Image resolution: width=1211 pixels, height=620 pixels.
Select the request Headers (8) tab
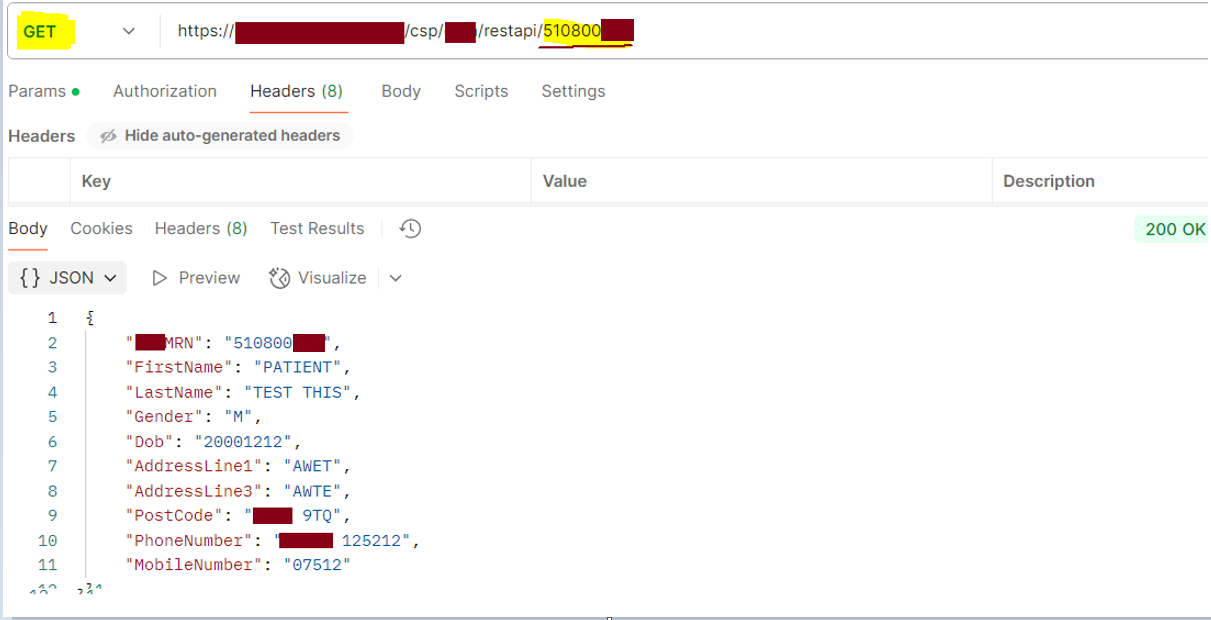[x=296, y=91]
